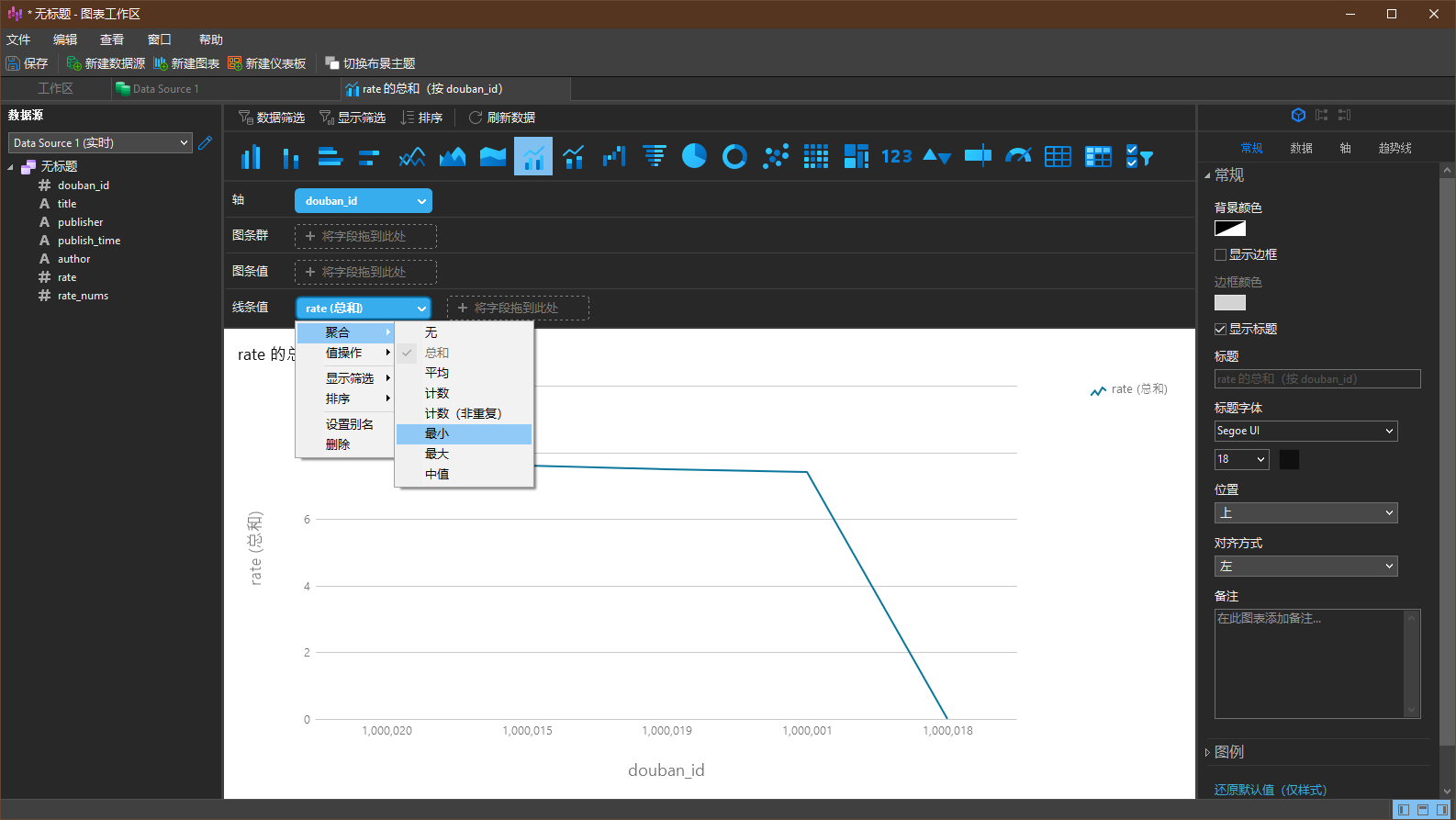Collapse the 无标题 tree node

pos(11,167)
